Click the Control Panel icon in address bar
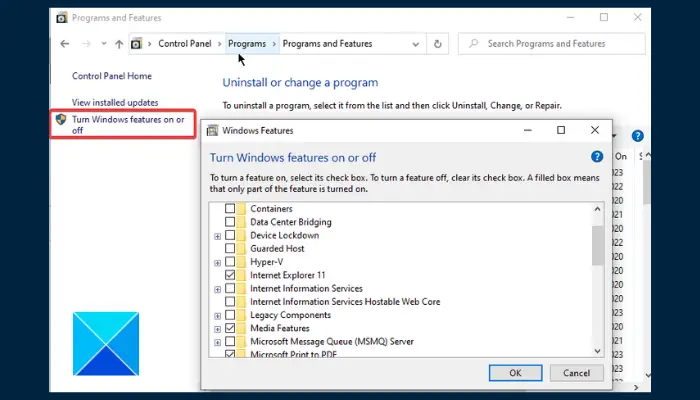 coord(136,44)
